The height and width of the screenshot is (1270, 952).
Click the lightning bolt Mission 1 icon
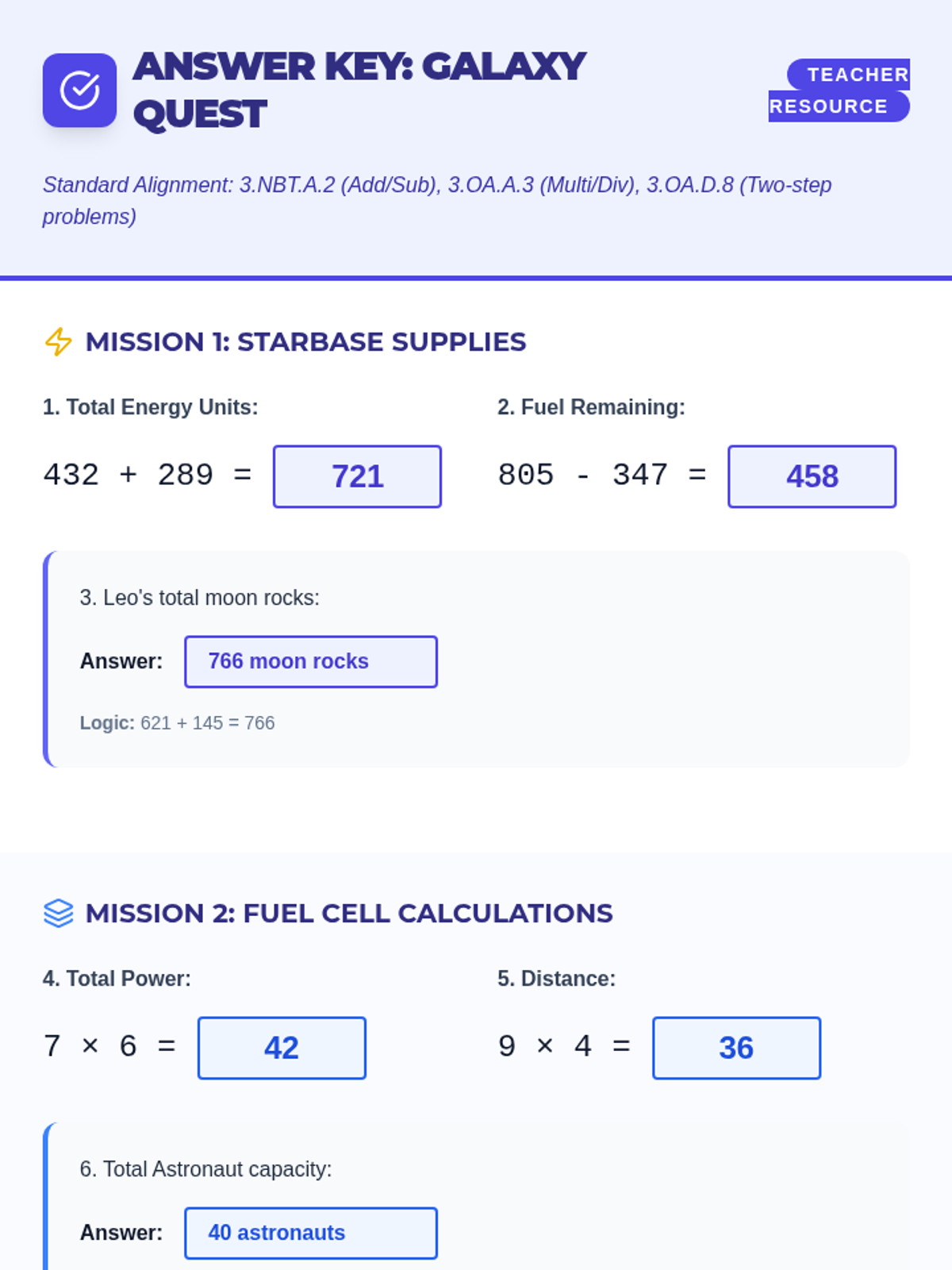coord(58,342)
